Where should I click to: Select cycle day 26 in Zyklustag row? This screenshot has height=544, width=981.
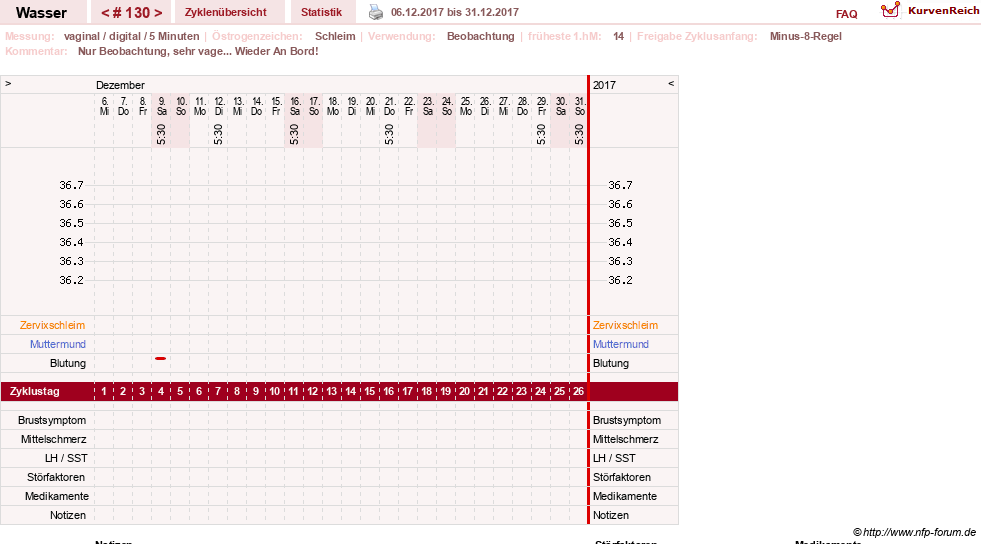point(578,391)
